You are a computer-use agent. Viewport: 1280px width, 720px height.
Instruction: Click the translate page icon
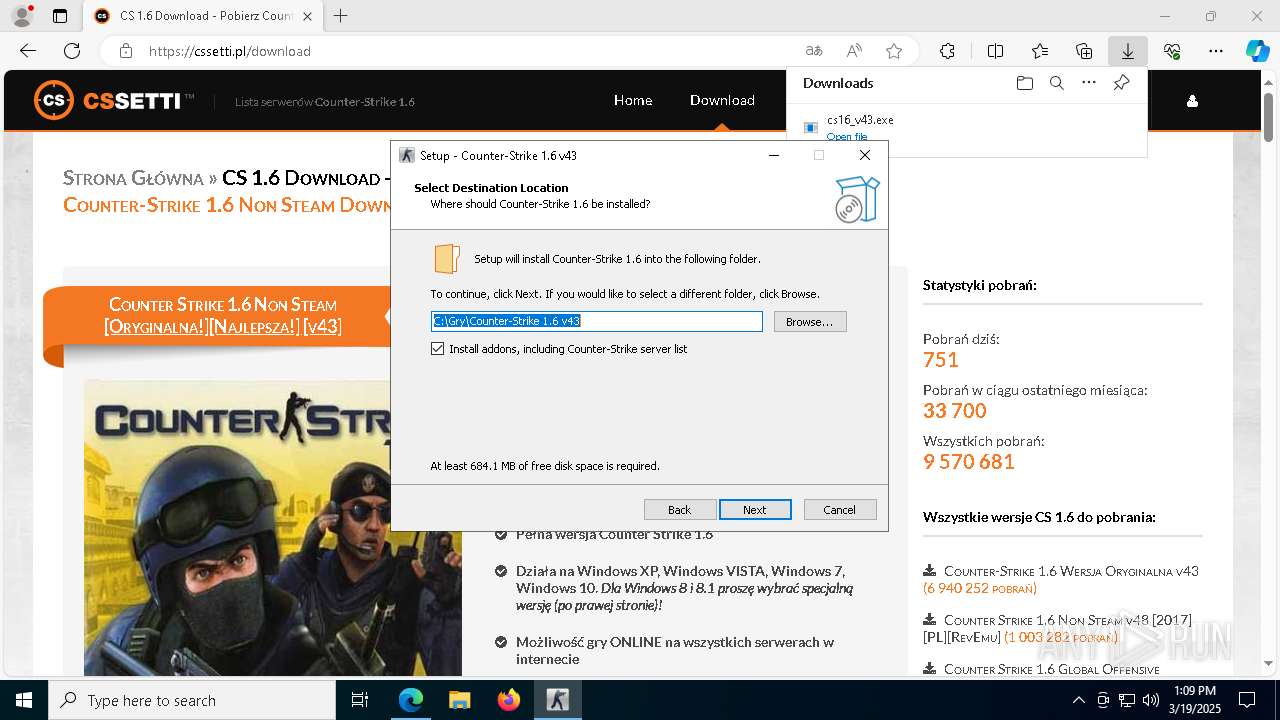(814, 51)
